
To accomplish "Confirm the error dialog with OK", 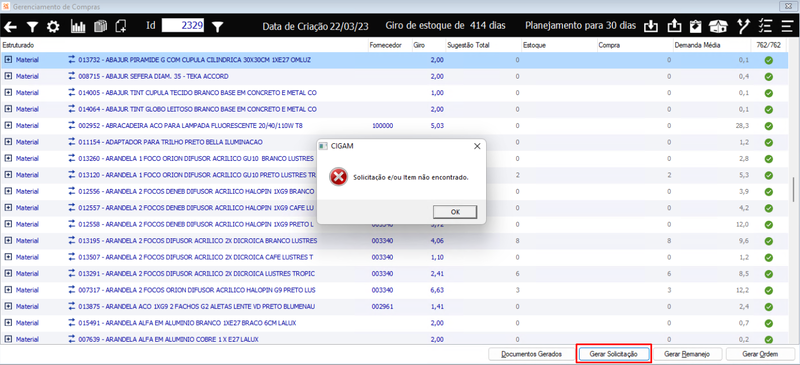I will coord(455,211).
